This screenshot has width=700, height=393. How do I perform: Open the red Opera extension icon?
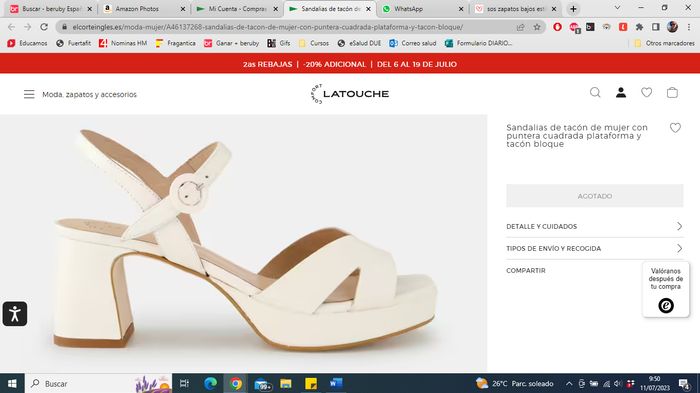coord(557,27)
